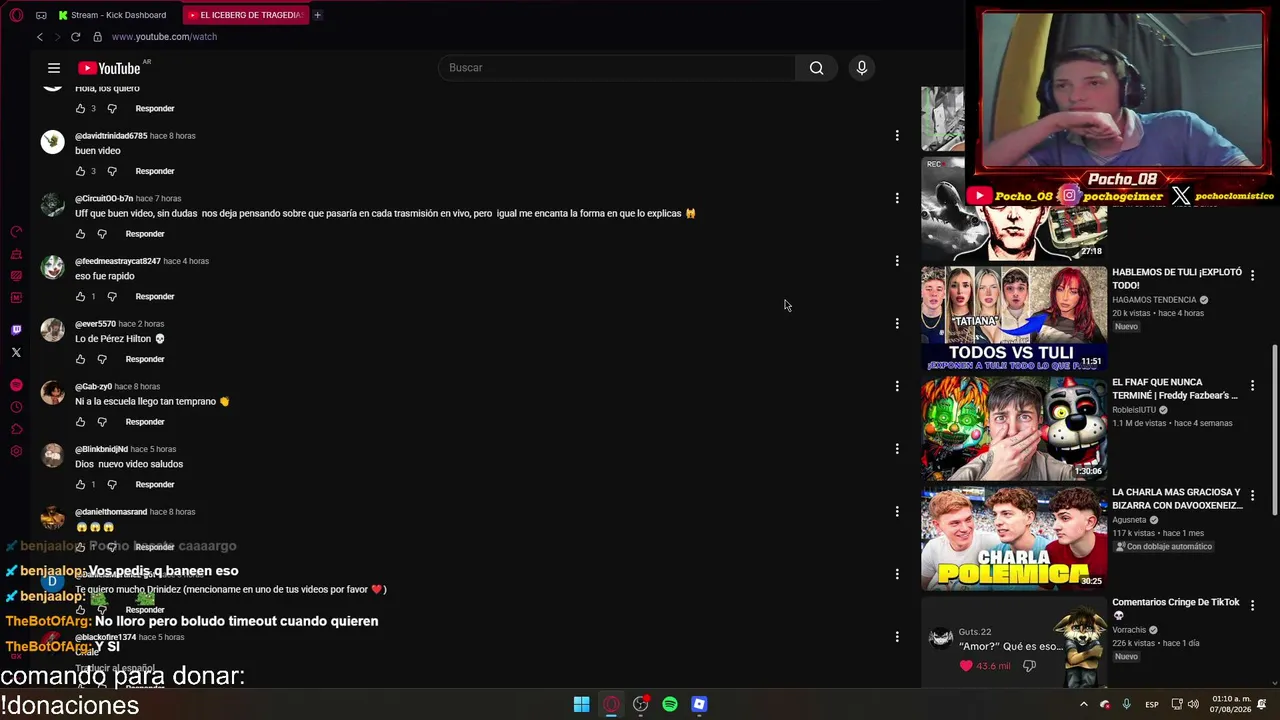Open options menu for @davidtrinidad6785 comment
The width and height of the screenshot is (1280, 720).
[x=897, y=136]
